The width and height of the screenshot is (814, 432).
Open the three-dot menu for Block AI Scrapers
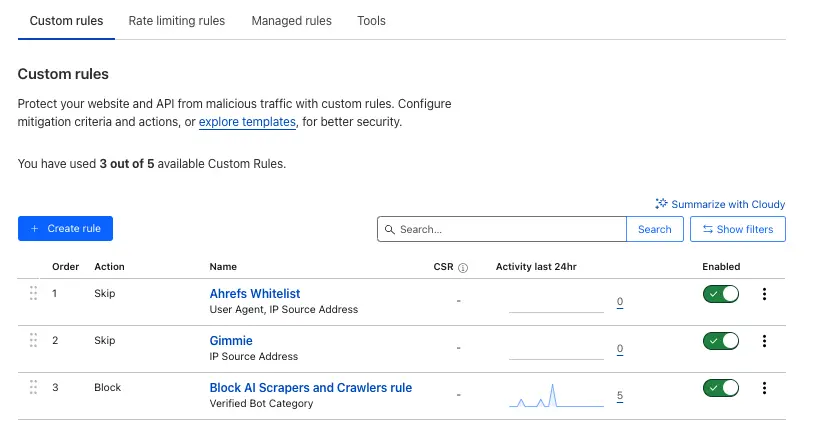coord(764,388)
